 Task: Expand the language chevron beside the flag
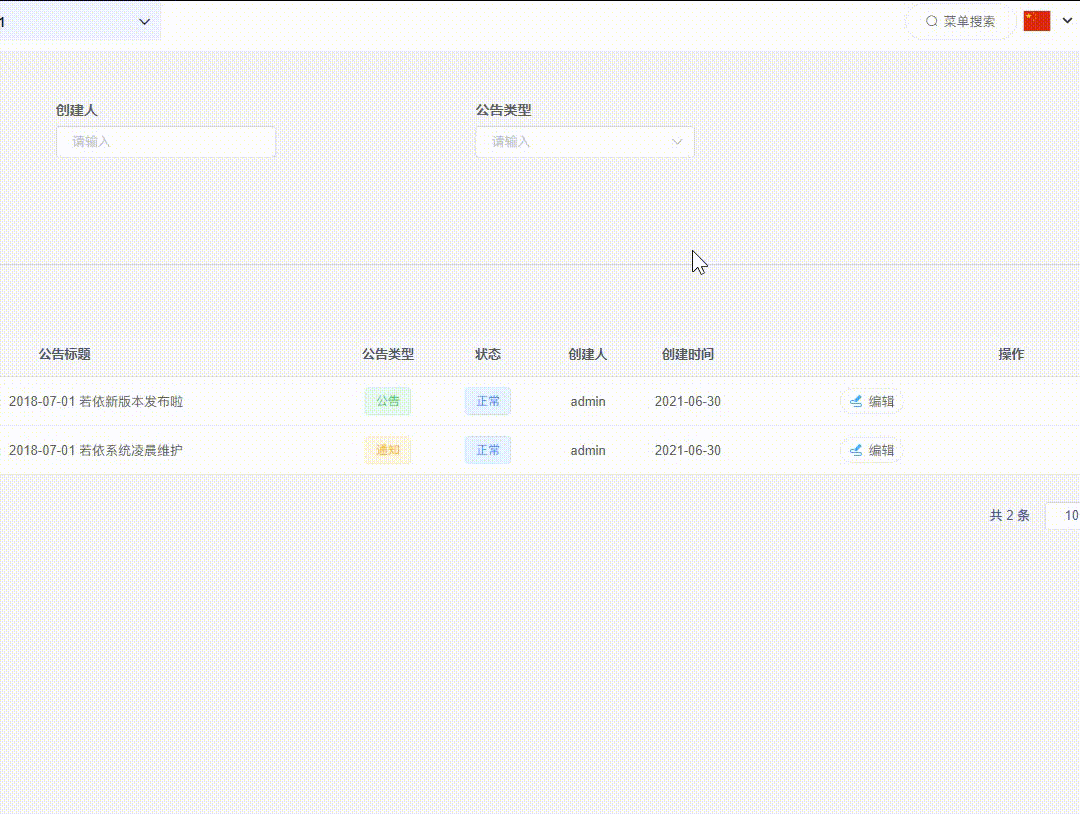tap(1067, 21)
